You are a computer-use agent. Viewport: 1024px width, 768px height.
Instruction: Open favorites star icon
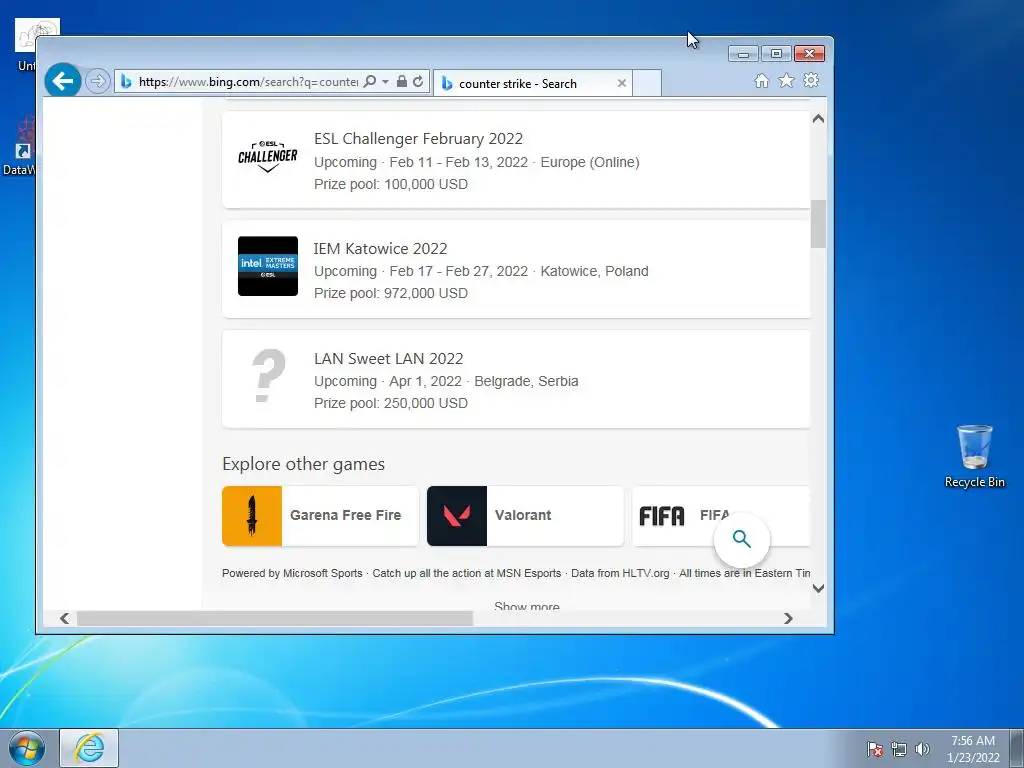pos(786,80)
